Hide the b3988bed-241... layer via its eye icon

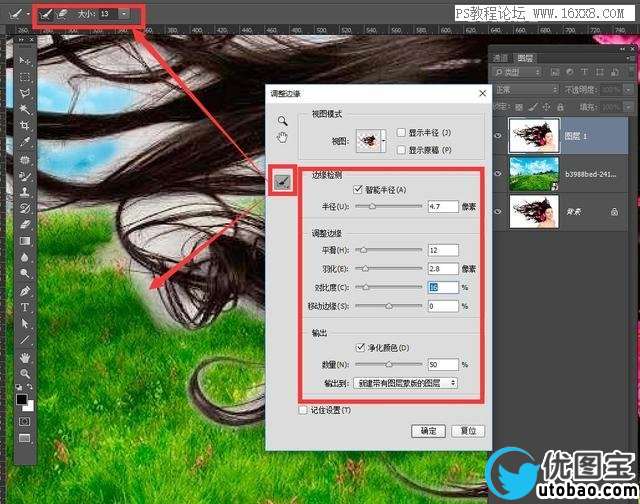[498, 173]
